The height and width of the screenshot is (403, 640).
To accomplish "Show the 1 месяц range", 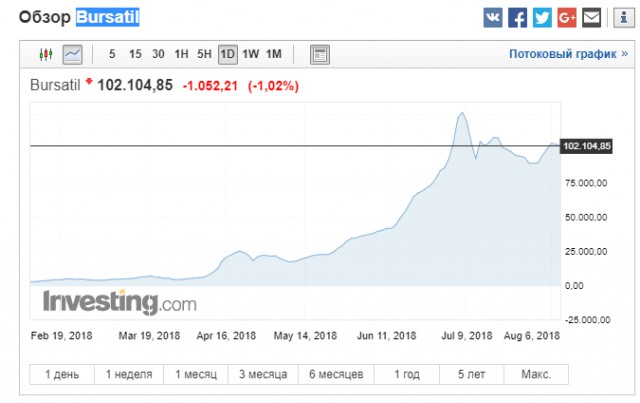I will point(196,374).
